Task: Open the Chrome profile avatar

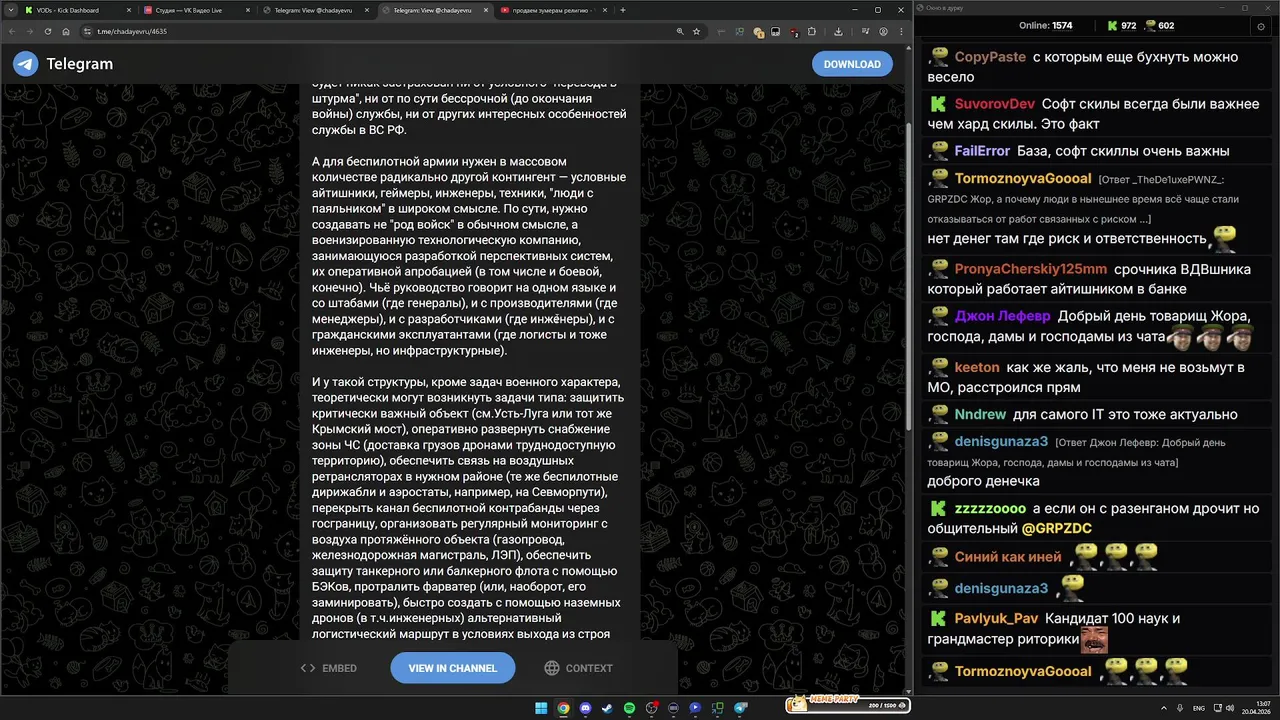Action: 884,31
